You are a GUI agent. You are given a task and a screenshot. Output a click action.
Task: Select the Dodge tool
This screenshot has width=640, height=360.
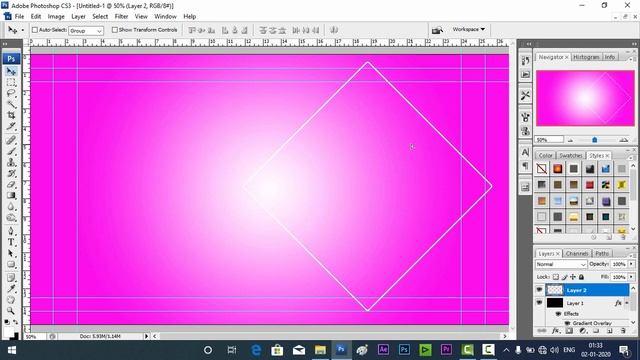[11, 218]
